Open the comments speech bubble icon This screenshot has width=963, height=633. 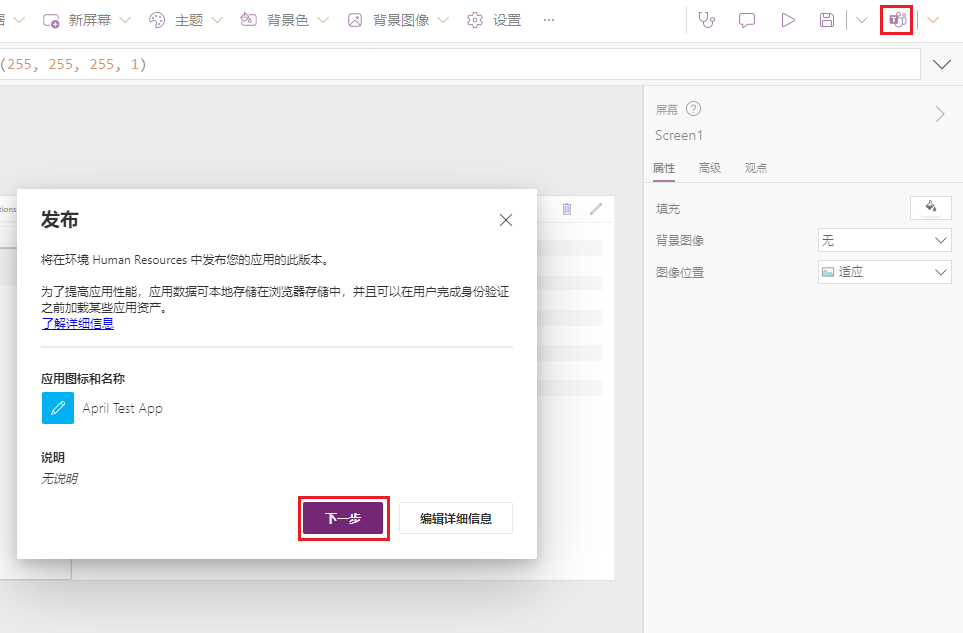click(x=747, y=20)
